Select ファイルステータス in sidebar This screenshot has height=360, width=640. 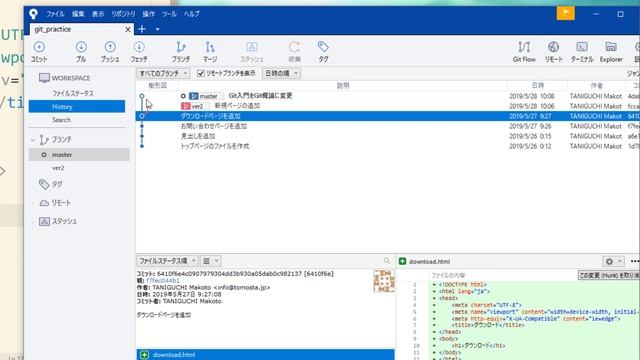[x=73, y=93]
